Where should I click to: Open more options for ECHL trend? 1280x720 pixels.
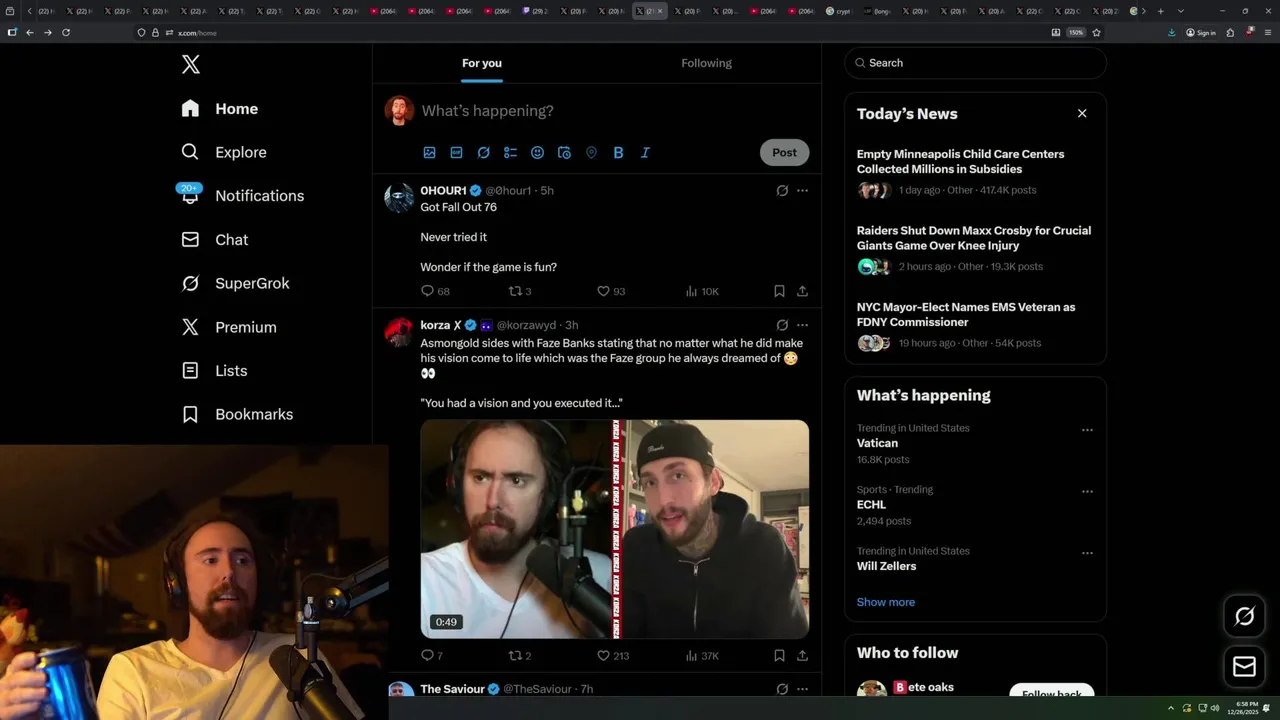(x=1087, y=492)
